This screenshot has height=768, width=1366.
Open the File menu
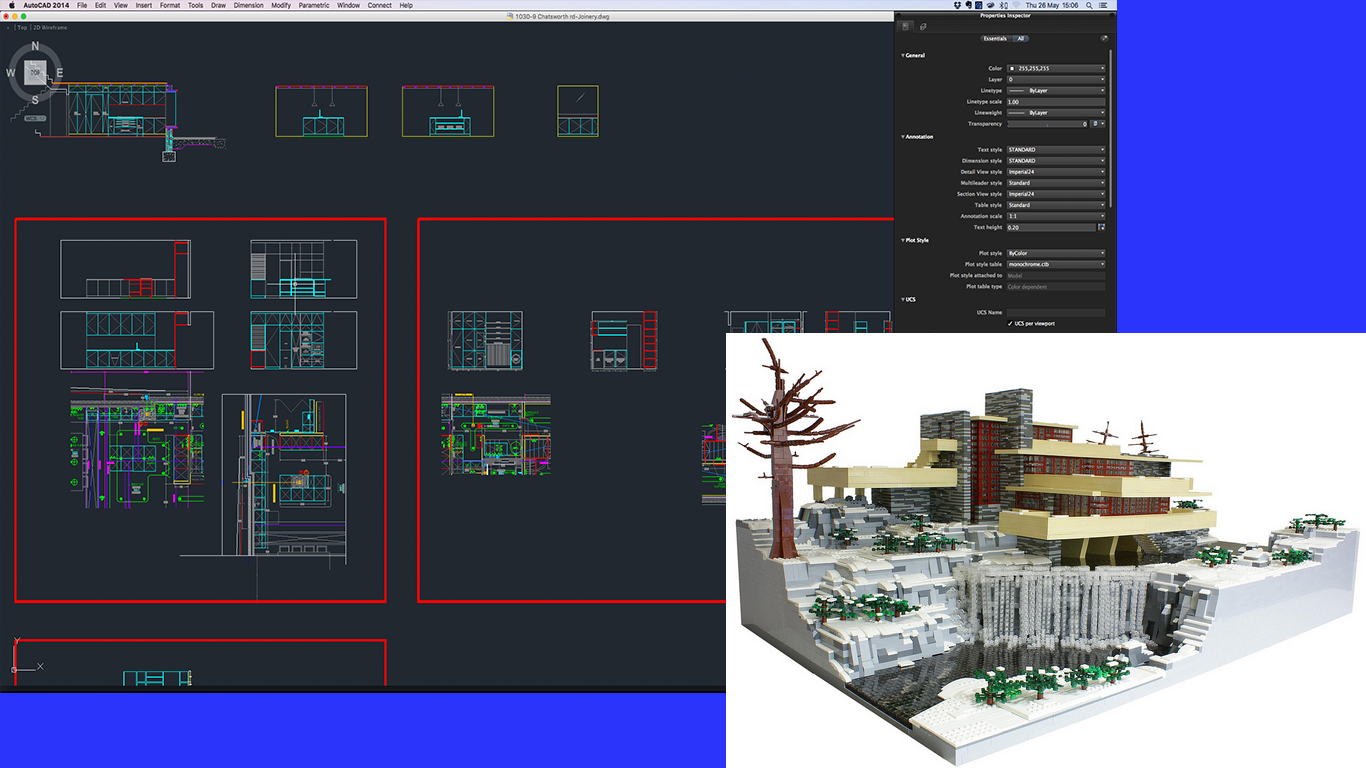coord(82,5)
